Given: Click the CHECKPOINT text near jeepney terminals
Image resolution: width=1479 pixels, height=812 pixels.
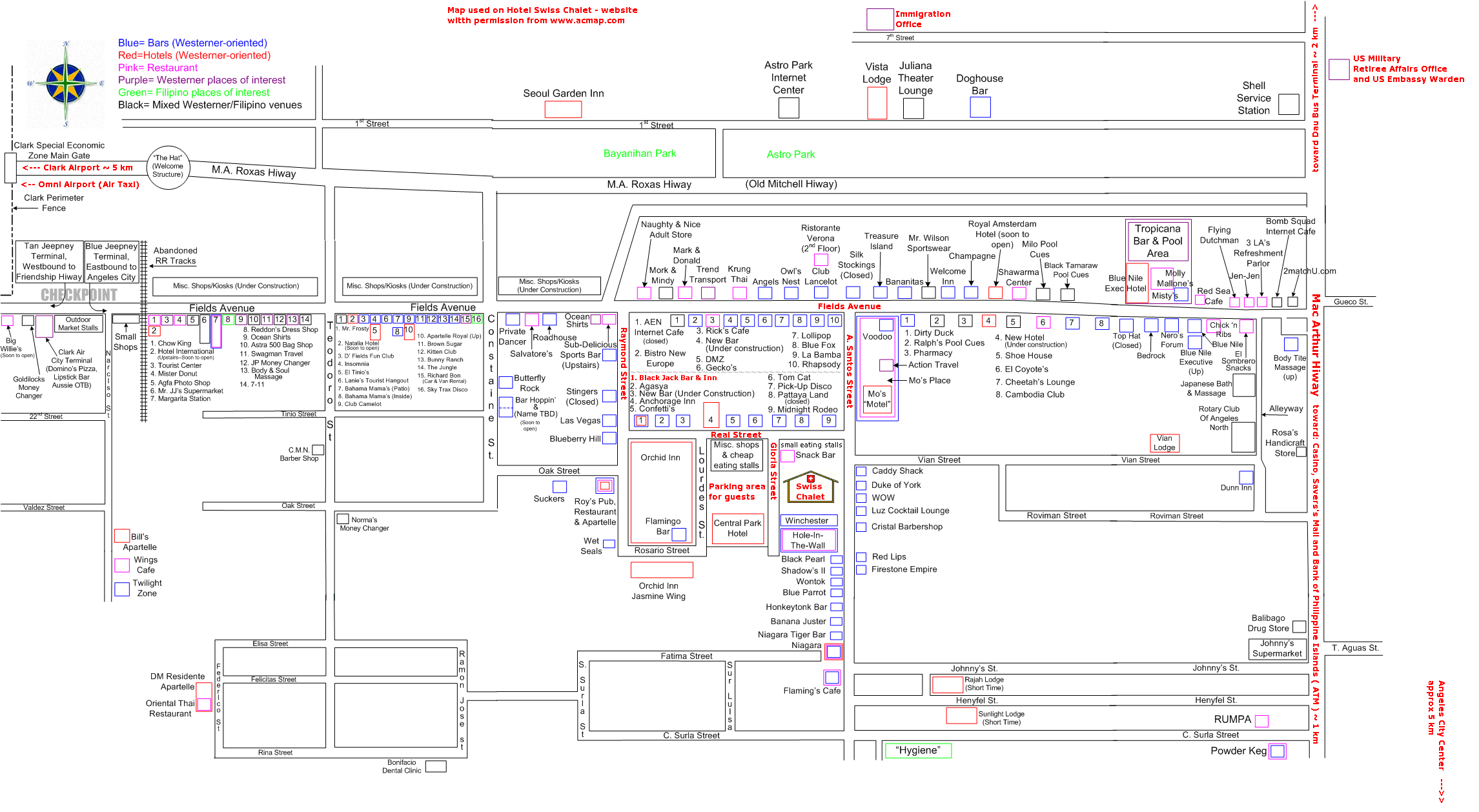Looking at the screenshot, I should click(x=79, y=295).
